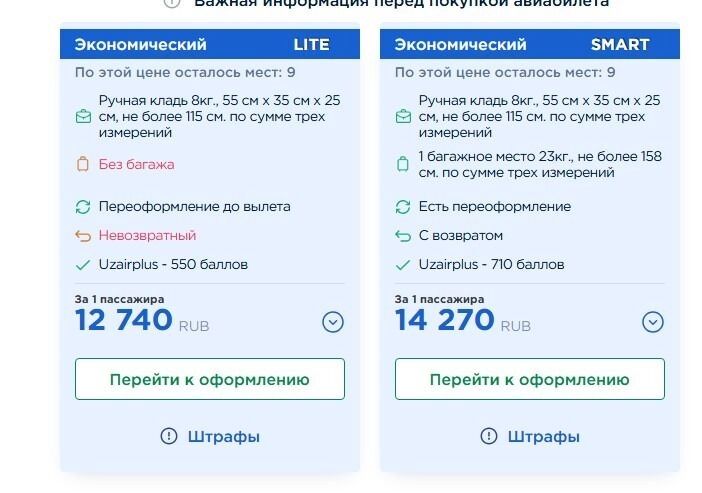Click the no-baggage icon in LITE fare
This screenshot has width=702, height=493.
click(x=83, y=164)
